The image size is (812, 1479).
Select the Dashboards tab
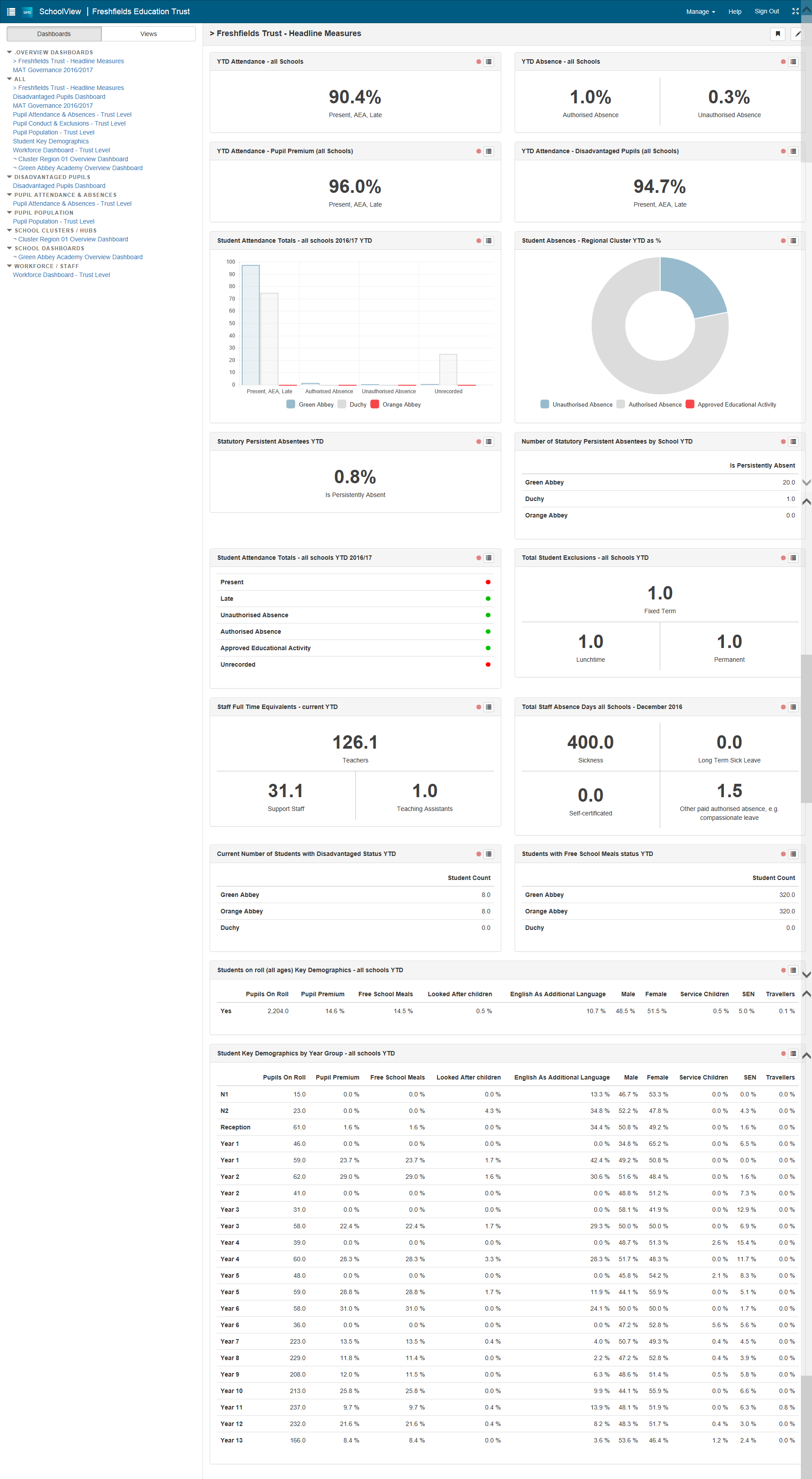pos(54,34)
